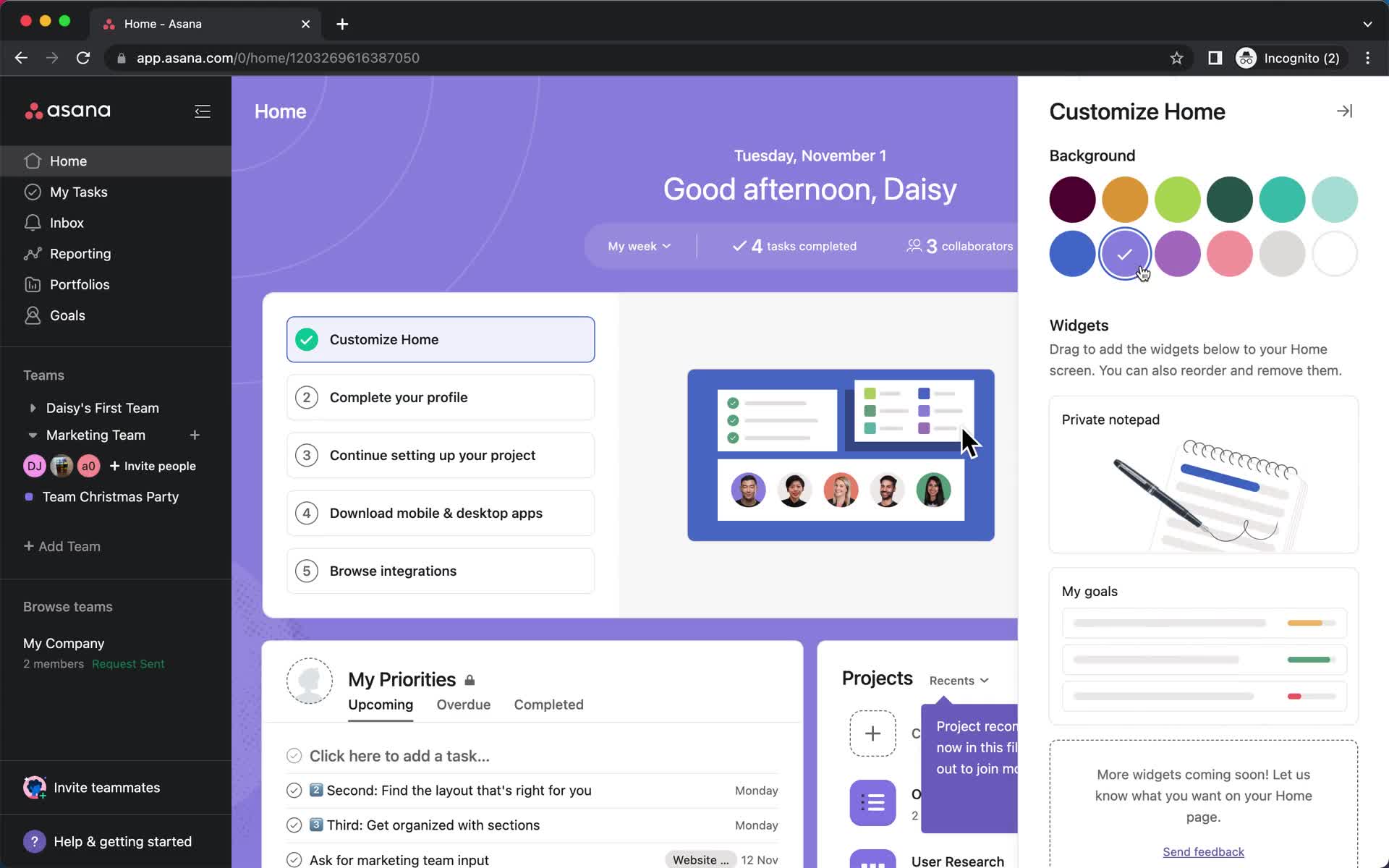Open the purple list project icon
Screen dimensions: 1389x868
(x=872, y=803)
